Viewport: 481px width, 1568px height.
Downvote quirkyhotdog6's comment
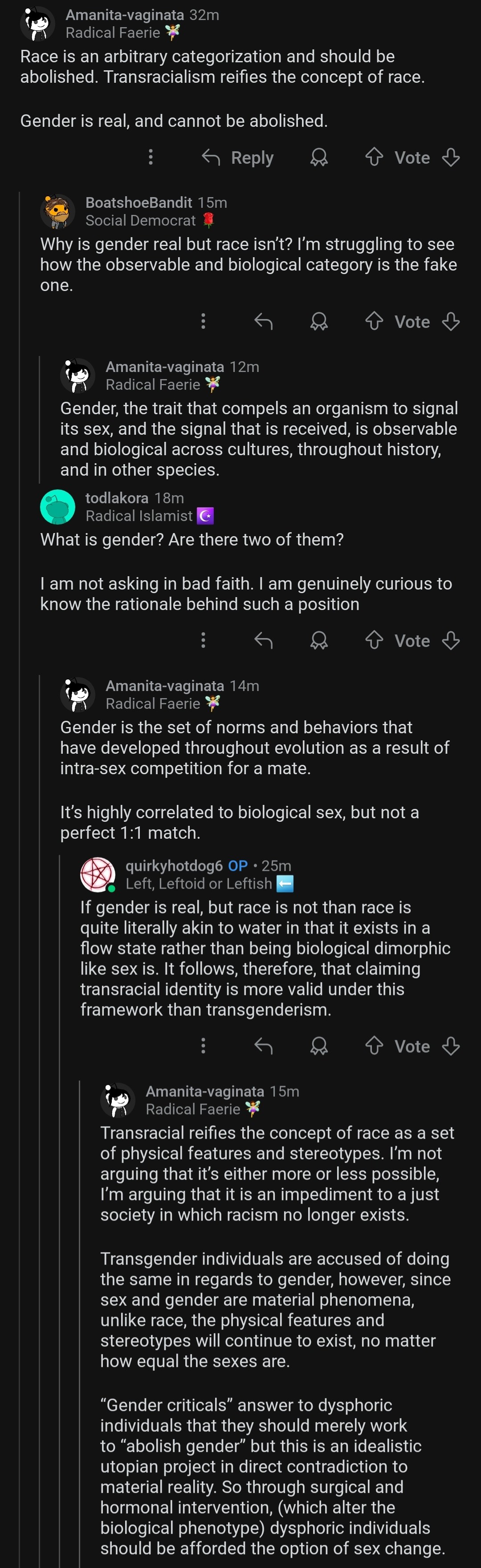(x=451, y=1046)
